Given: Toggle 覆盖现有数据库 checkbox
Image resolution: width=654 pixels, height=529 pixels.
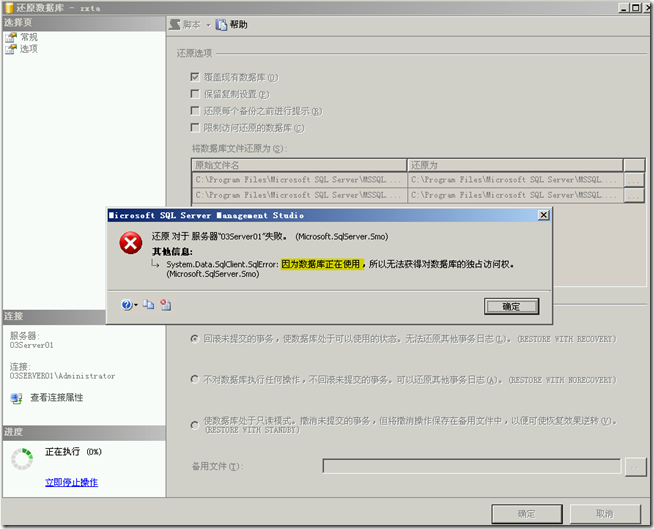Looking at the screenshot, I should point(195,77).
